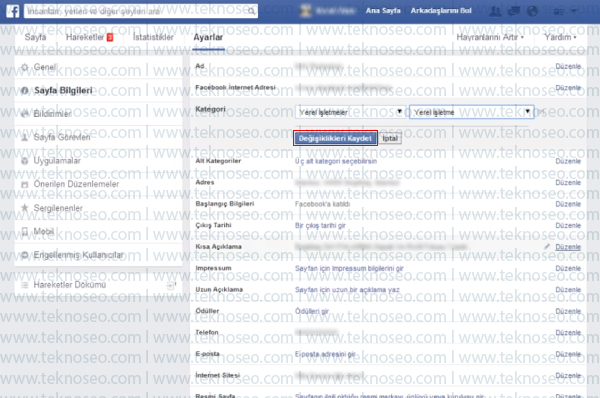
Task: Click 'Üç alt kategori seçebilirsin' link
Action: tap(336, 161)
